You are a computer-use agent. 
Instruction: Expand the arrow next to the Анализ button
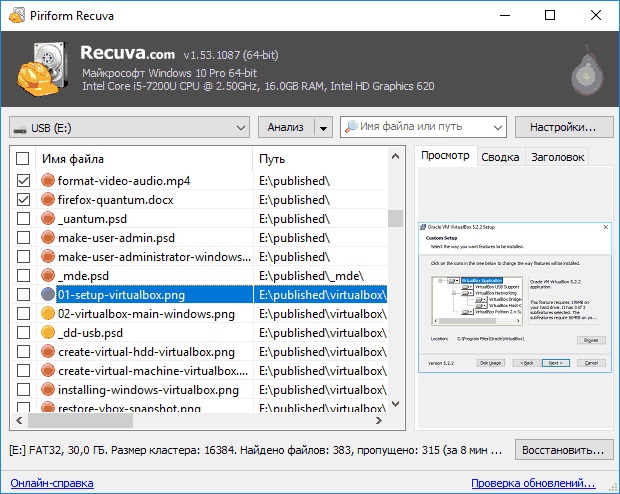[322, 127]
